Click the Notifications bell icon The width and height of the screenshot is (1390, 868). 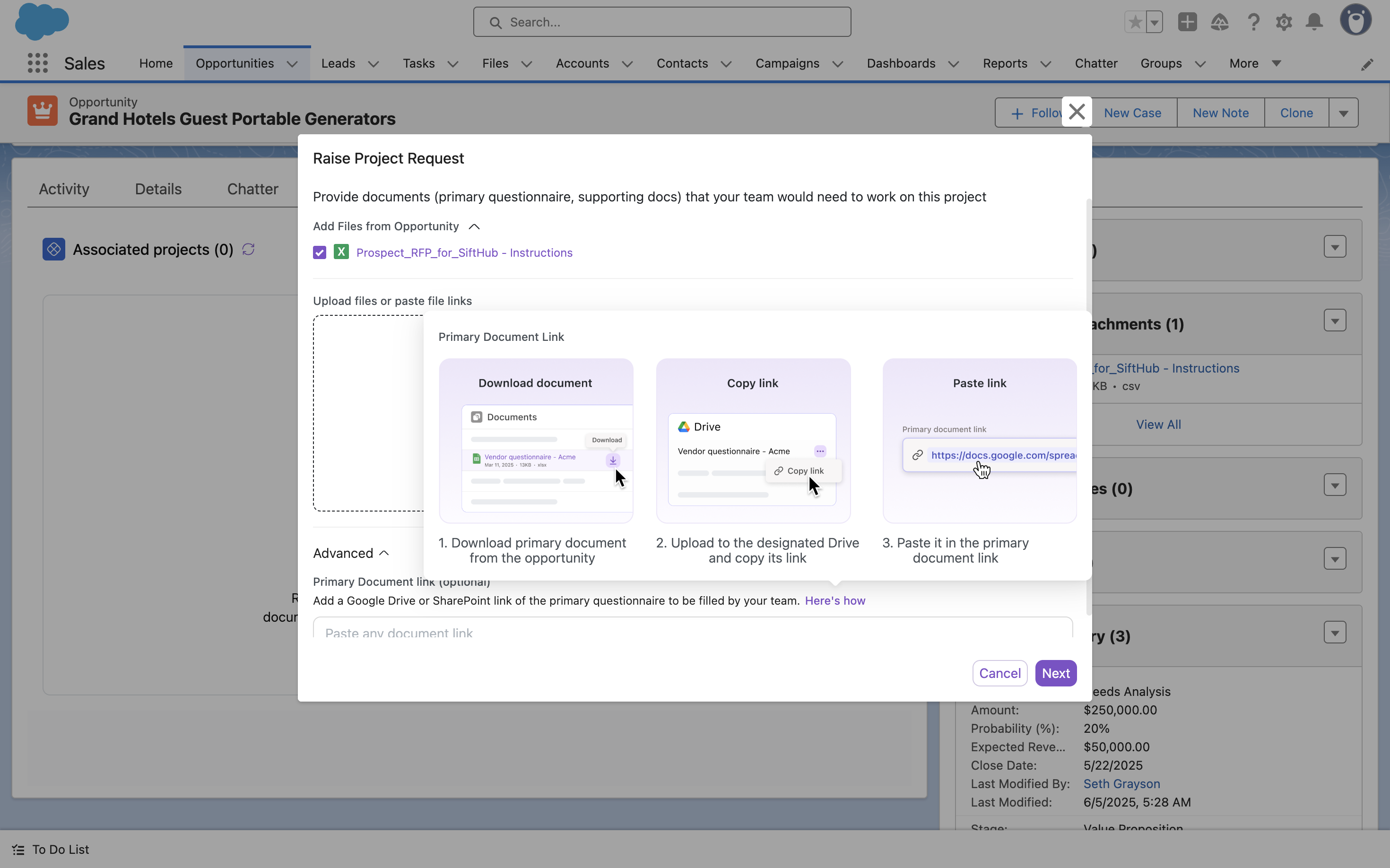point(1314,22)
